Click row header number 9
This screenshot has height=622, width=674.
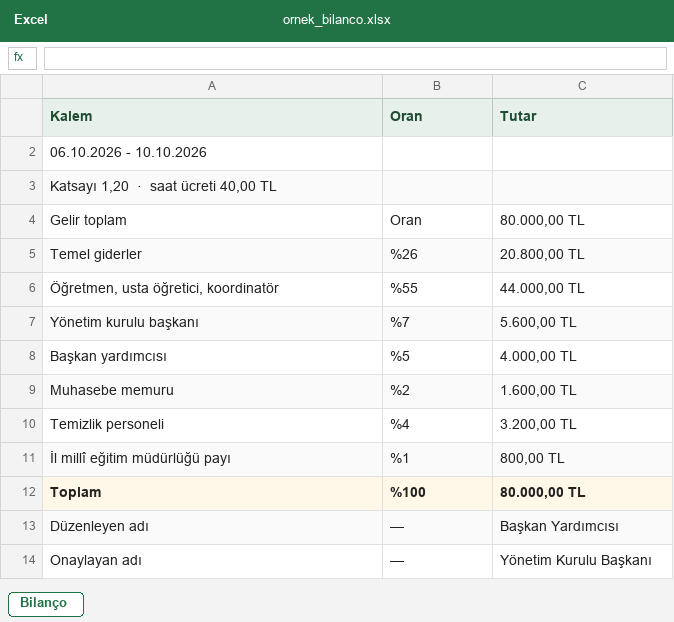click(21, 391)
